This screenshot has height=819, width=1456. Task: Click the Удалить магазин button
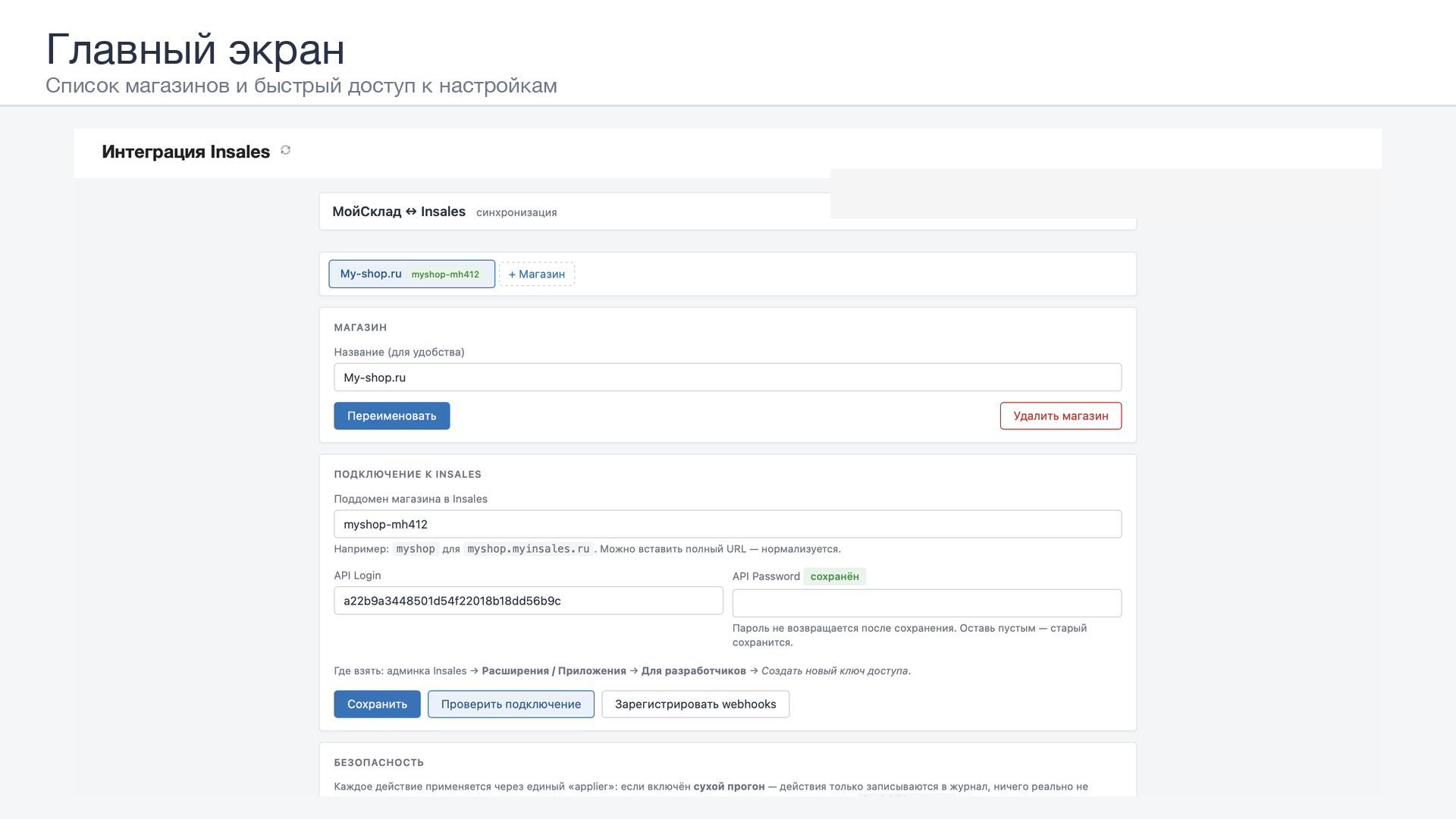click(1061, 416)
